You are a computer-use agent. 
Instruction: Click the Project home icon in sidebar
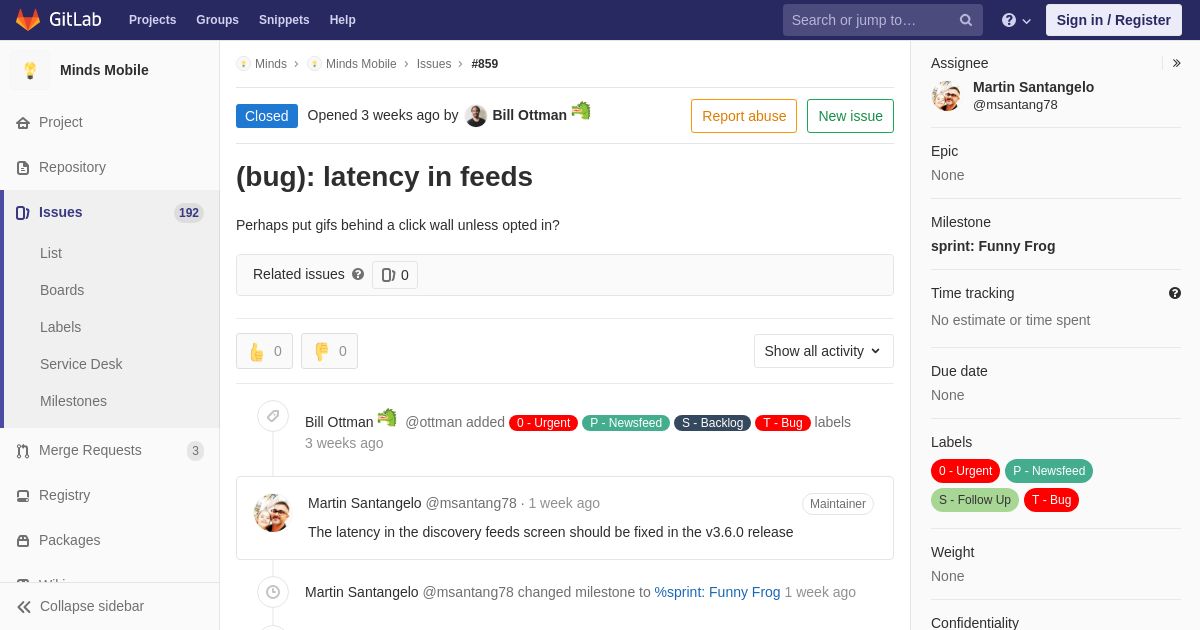click(23, 123)
